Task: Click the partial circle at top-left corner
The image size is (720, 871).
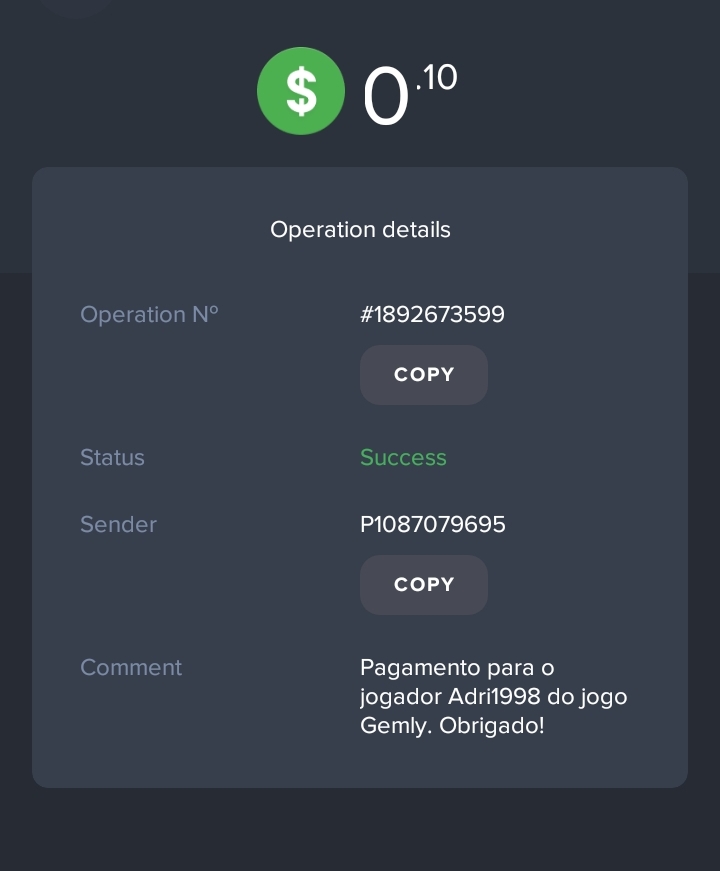Action: click(75, 5)
